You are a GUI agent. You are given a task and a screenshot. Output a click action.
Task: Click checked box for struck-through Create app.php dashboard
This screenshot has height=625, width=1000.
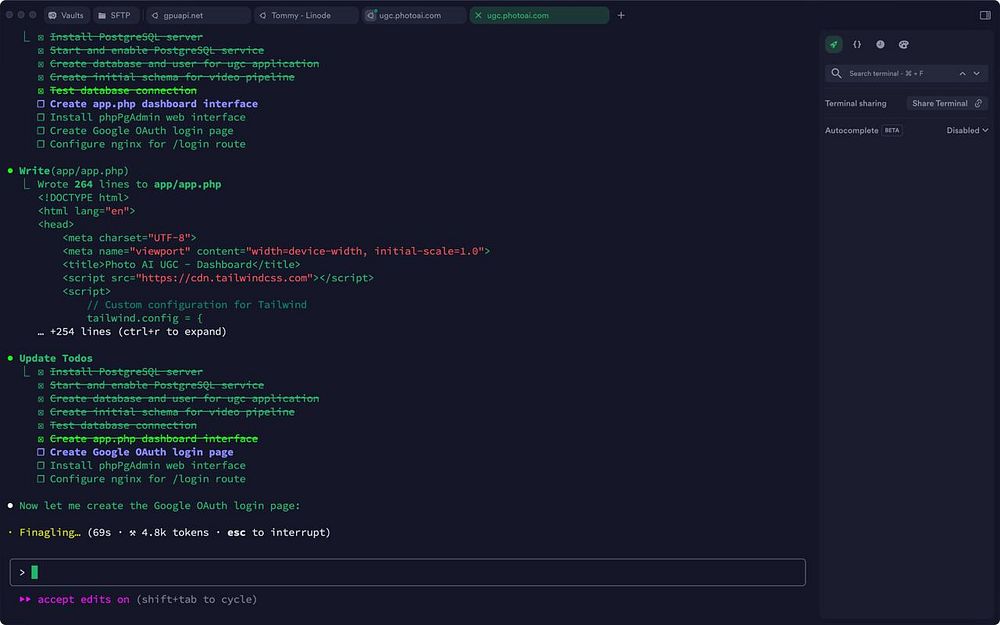(41, 439)
